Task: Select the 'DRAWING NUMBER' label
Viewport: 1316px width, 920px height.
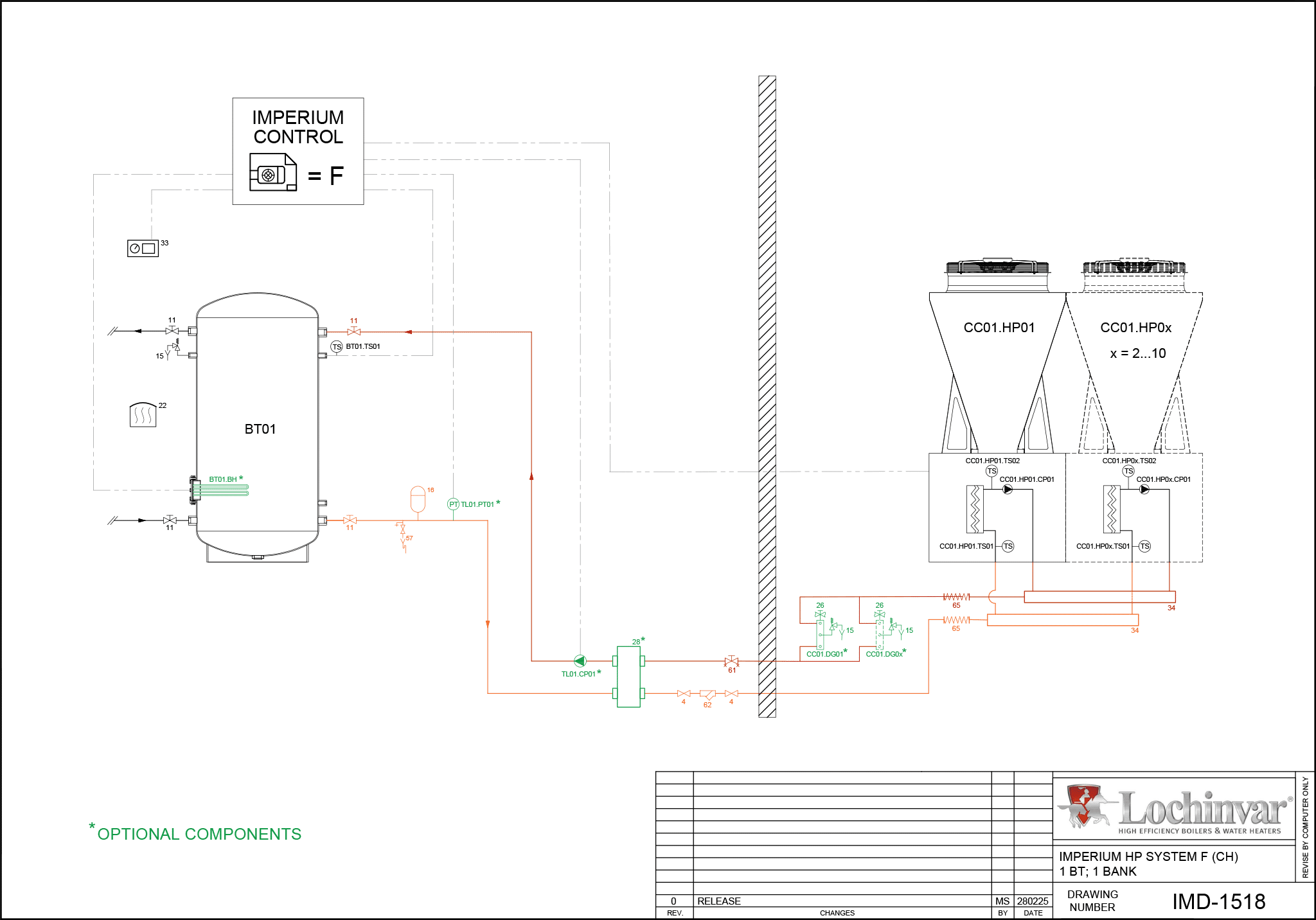Action: tap(1092, 901)
